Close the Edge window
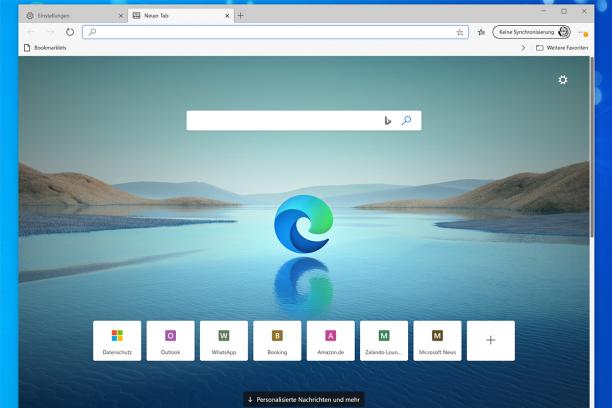The height and width of the screenshot is (408, 612). pyautogui.click(x=584, y=11)
